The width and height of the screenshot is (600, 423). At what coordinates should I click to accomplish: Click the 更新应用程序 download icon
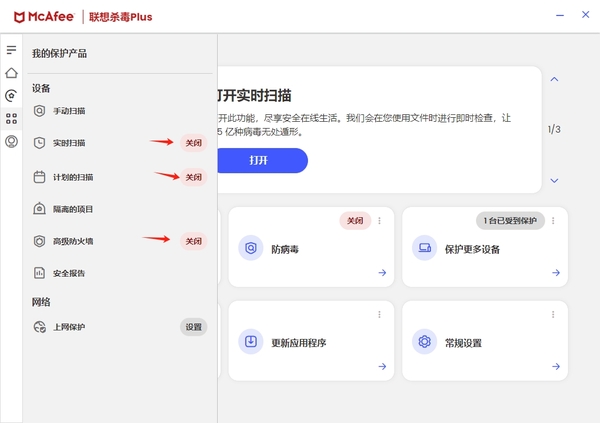[251, 342]
